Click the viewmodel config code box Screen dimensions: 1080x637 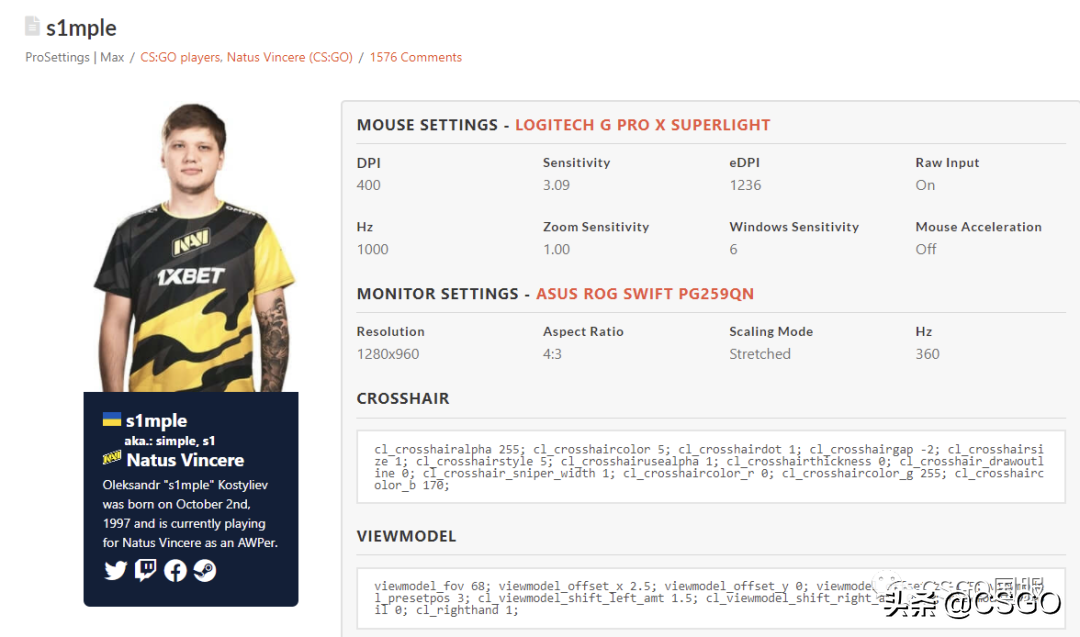tap(711, 598)
